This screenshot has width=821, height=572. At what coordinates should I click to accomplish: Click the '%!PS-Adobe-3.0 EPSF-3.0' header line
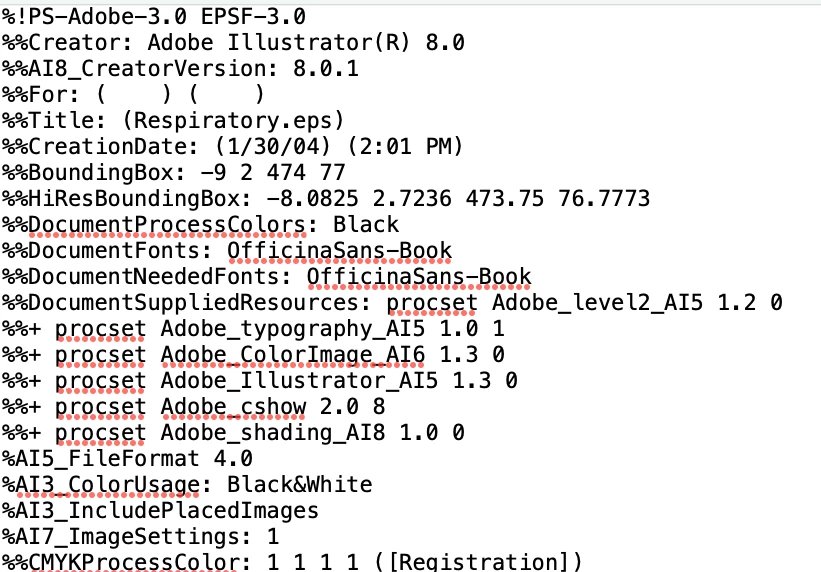point(153,17)
